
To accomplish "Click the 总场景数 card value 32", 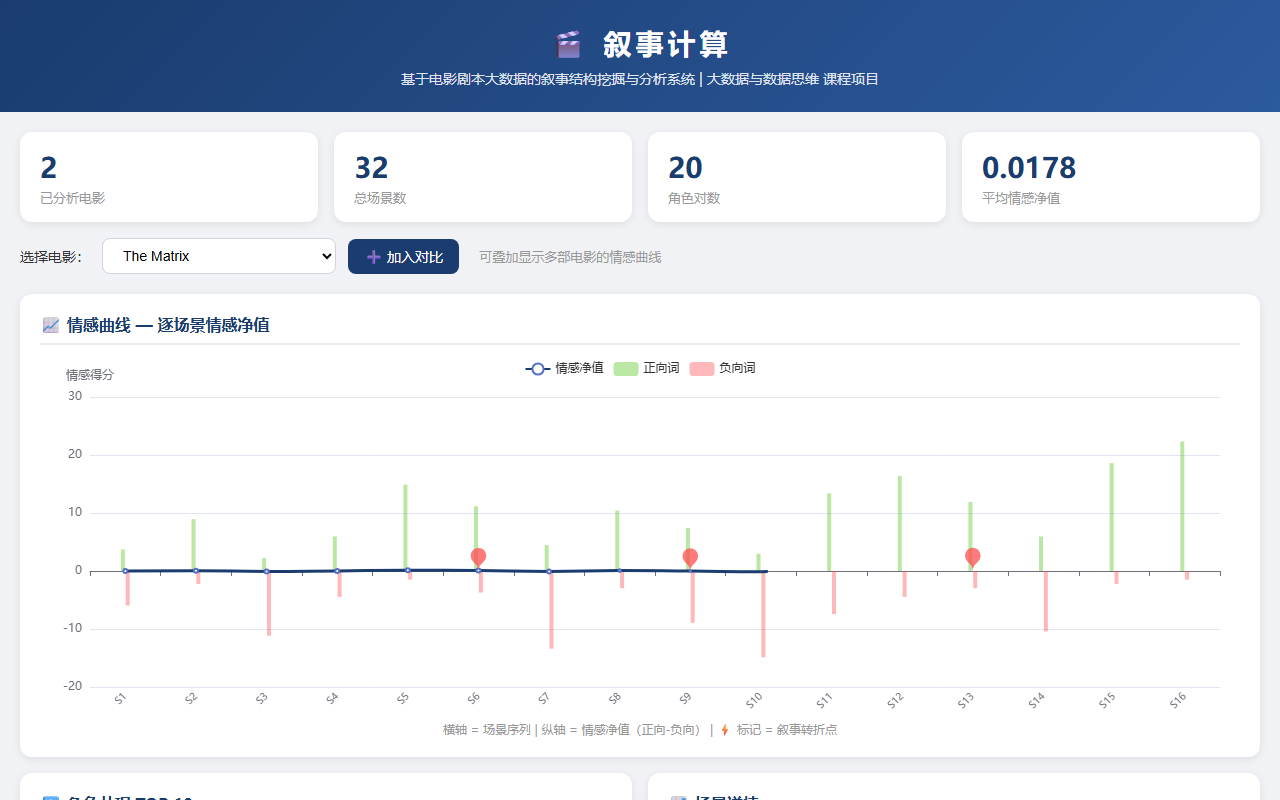I will 371,167.
